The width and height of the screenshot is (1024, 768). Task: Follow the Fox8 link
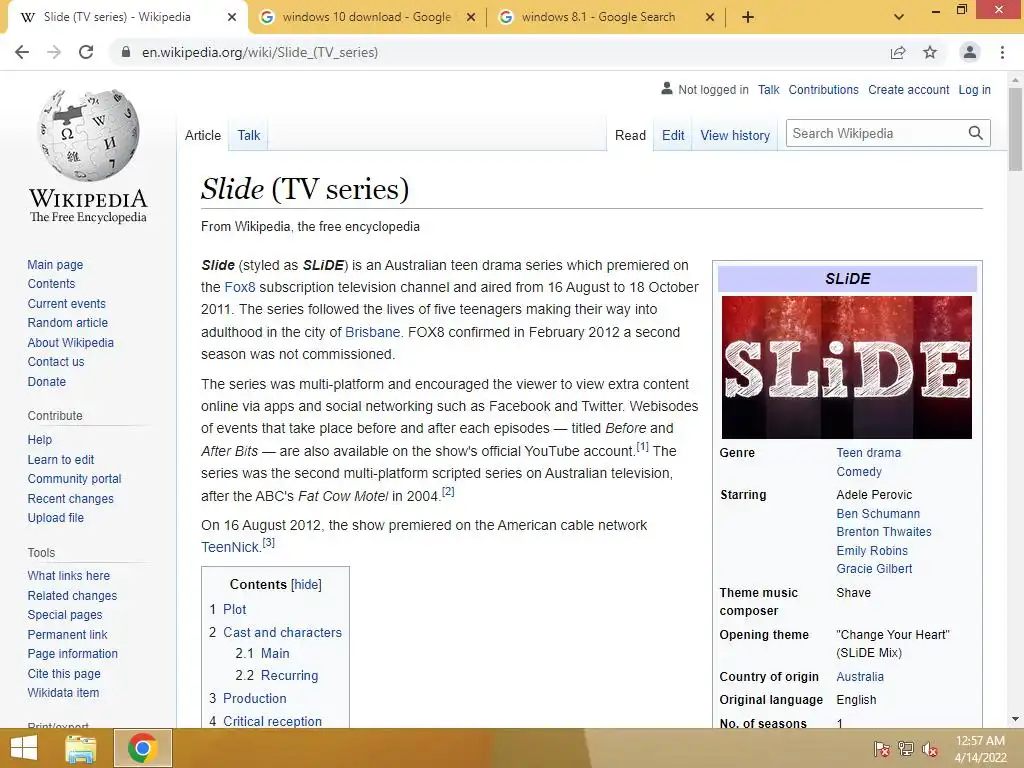pyautogui.click(x=240, y=287)
